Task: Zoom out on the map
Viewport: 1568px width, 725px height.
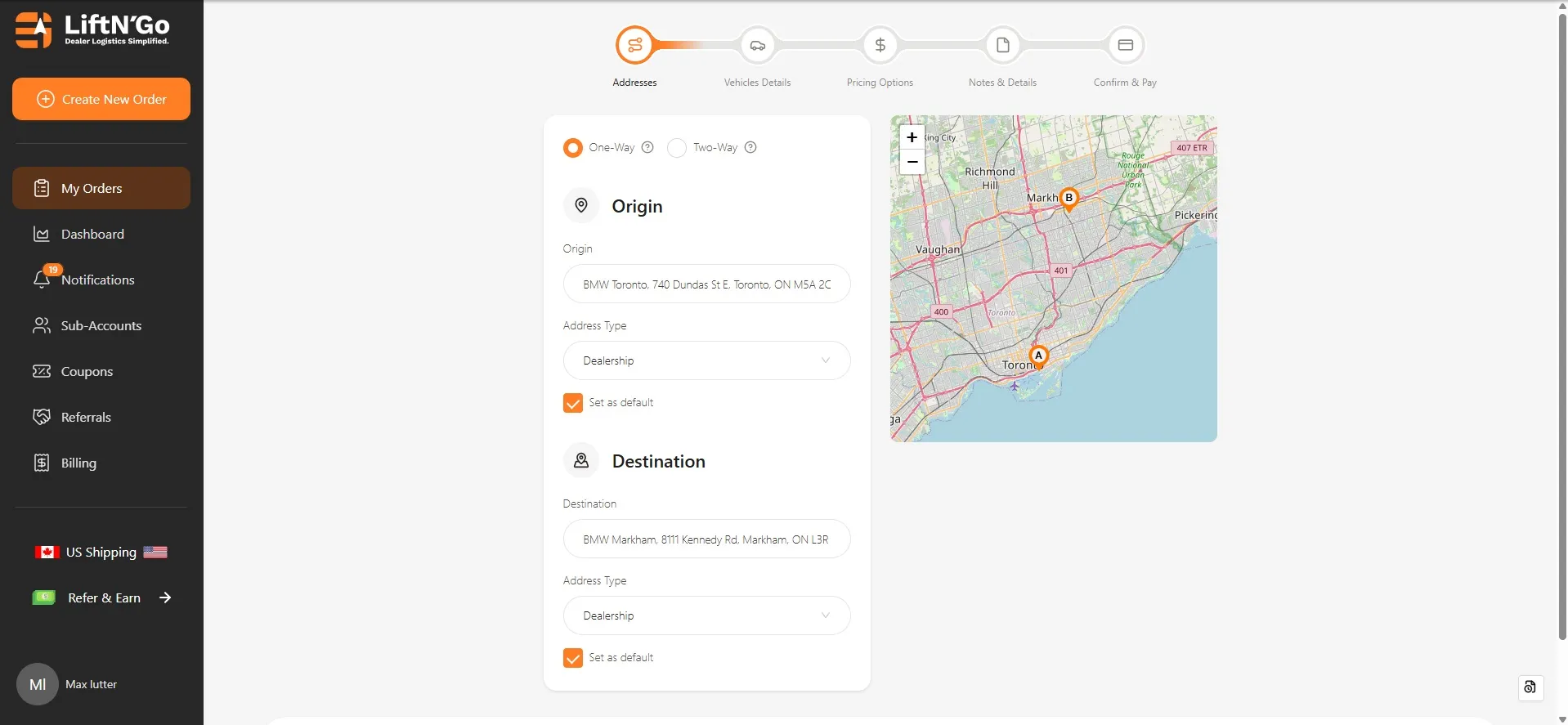Action: [912, 162]
